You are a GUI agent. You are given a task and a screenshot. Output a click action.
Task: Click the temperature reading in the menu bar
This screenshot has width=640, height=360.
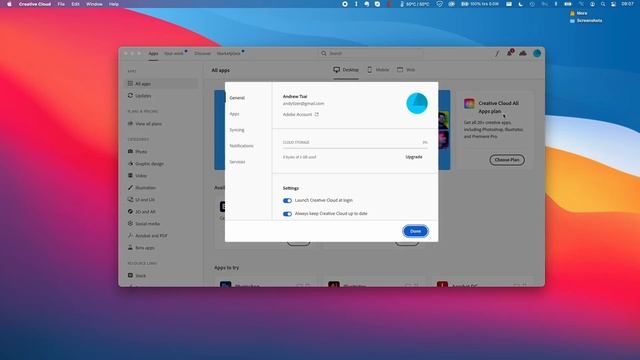(415, 4)
